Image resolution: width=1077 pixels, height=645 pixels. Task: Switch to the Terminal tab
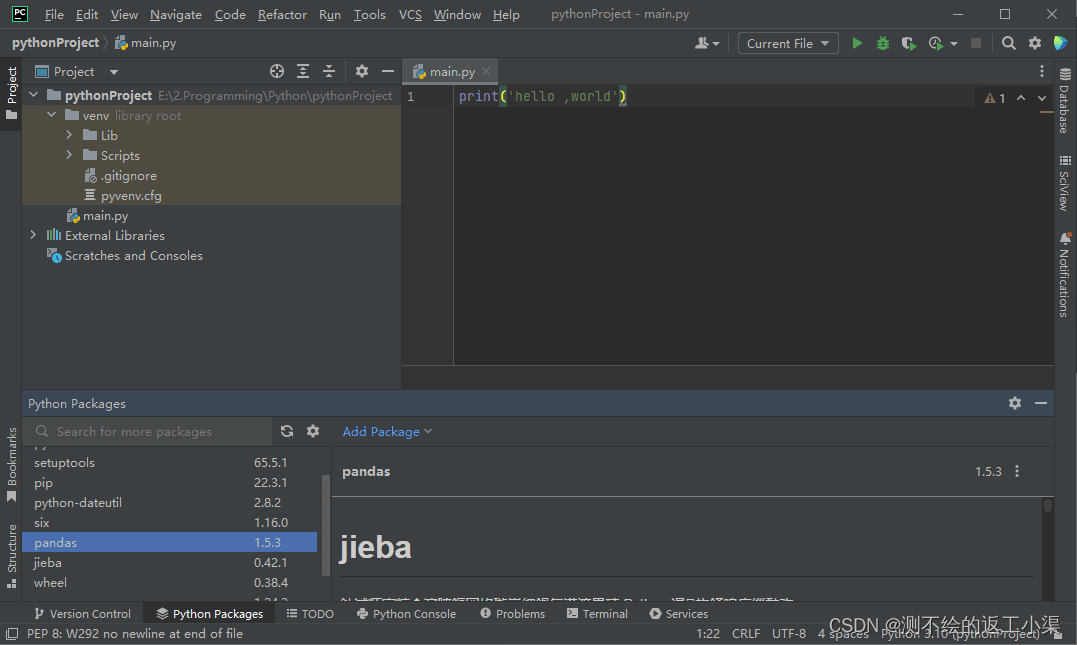click(x=598, y=613)
